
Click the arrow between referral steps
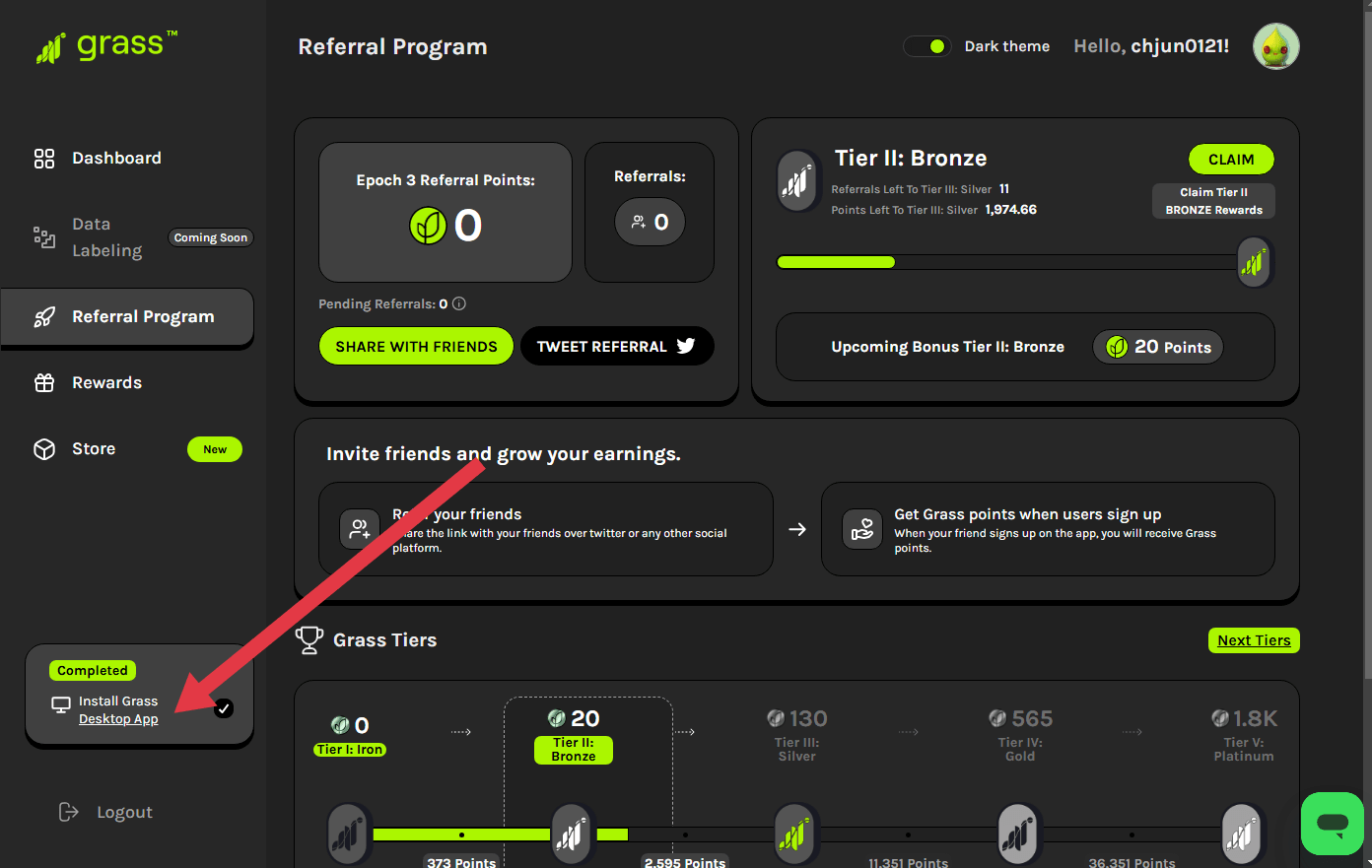pos(797,529)
